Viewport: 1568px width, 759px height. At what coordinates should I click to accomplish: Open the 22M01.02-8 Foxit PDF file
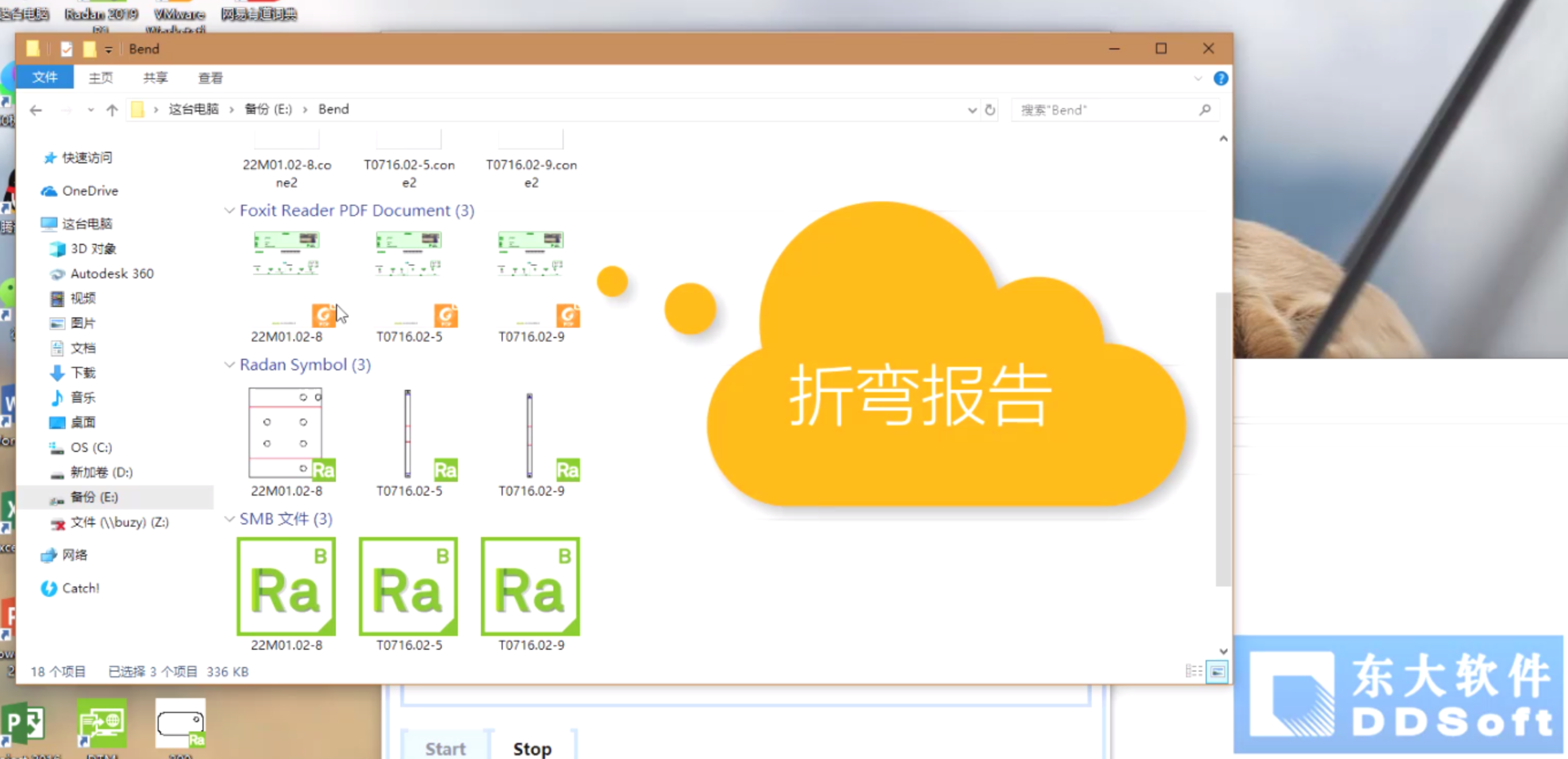pos(286,286)
